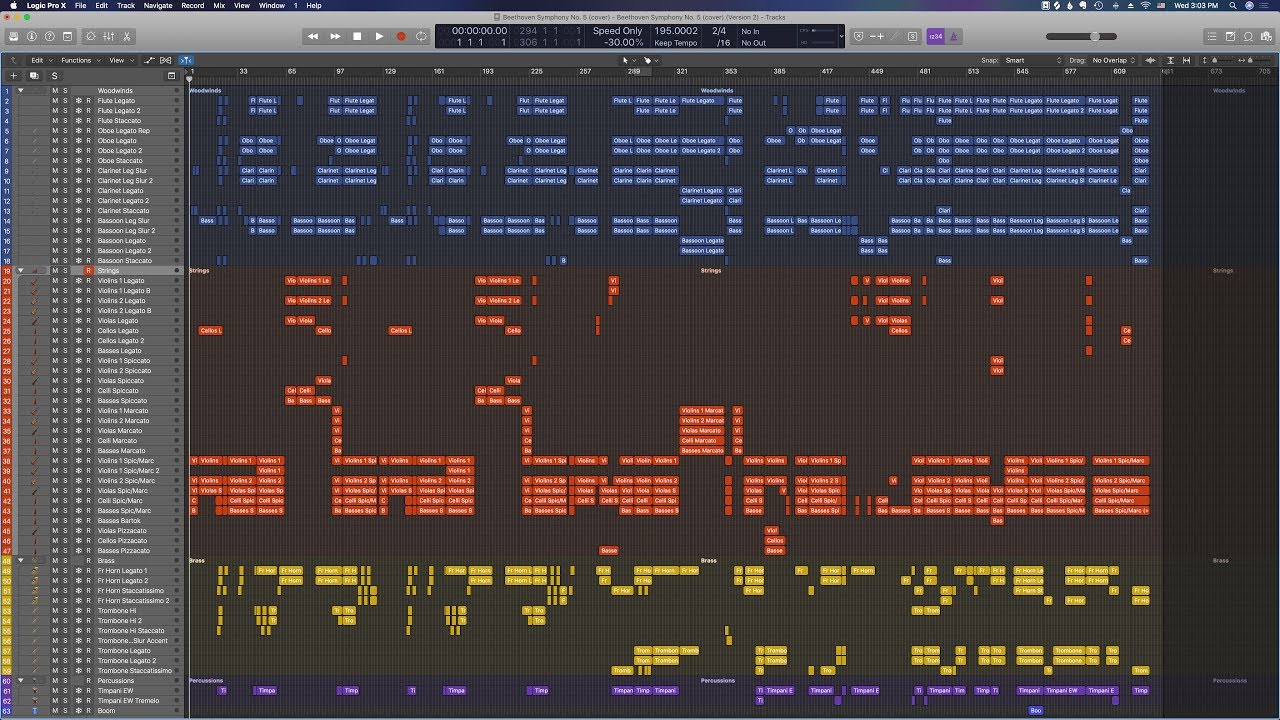Open the Edit dropdown in Tracks area
Image resolution: width=1280 pixels, height=720 pixels.
[x=40, y=60]
